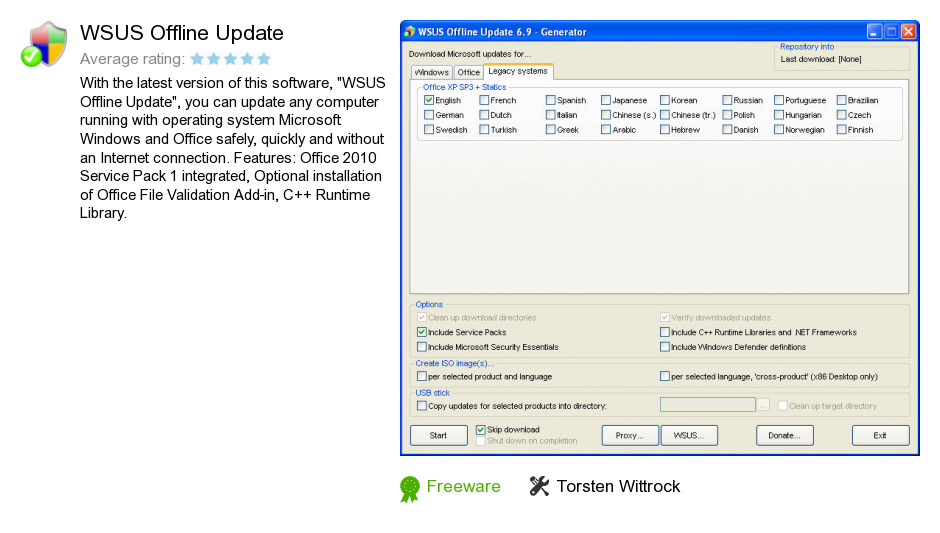This screenshot has width=940, height=533.
Task: Check the Norwegian checkbox
Action: point(779,129)
